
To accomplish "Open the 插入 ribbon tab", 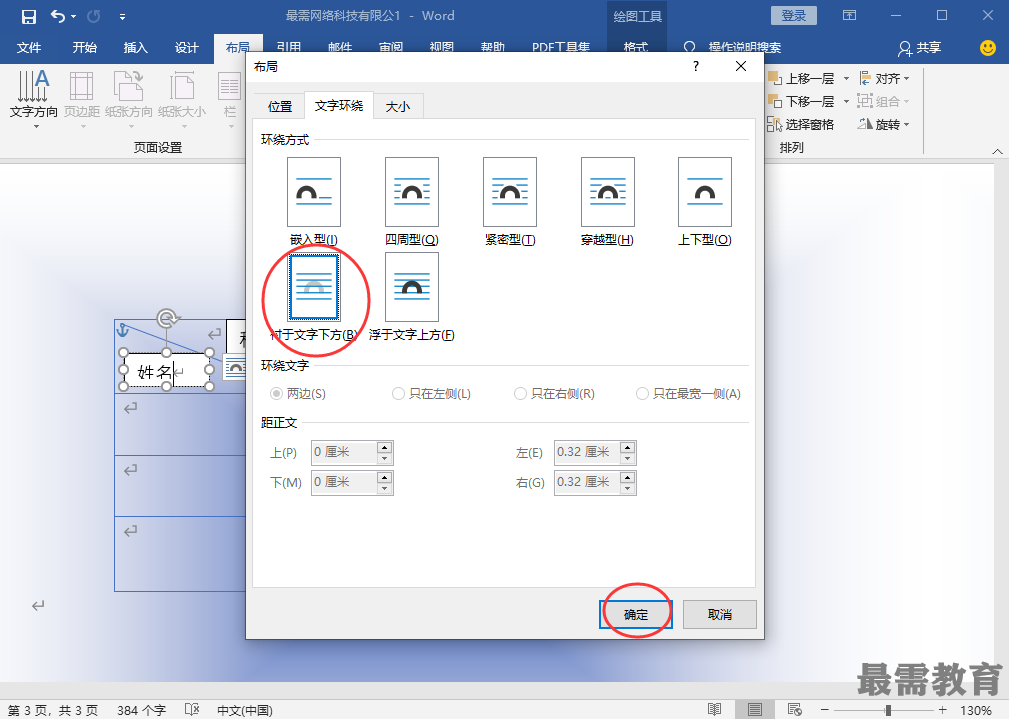I will tap(135, 48).
